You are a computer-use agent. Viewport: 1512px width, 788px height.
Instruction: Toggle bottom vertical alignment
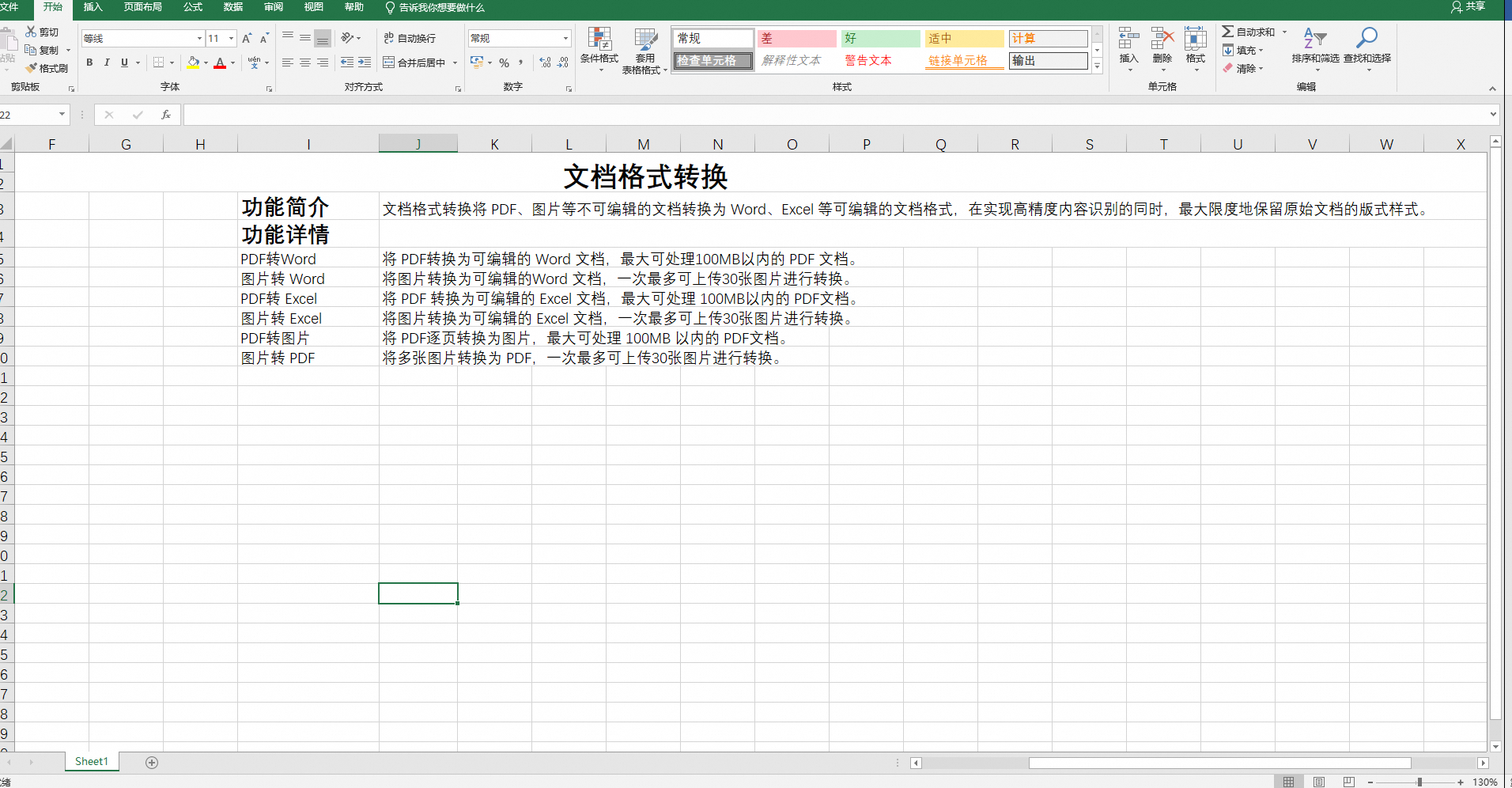click(x=323, y=38)
